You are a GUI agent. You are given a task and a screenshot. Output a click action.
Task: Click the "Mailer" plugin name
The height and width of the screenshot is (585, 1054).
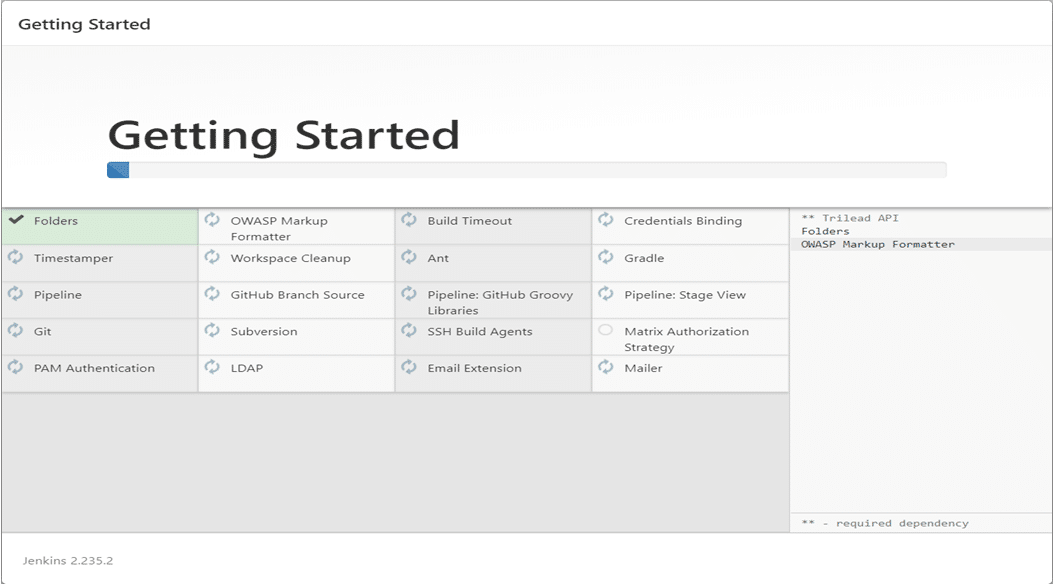[643, 368]
